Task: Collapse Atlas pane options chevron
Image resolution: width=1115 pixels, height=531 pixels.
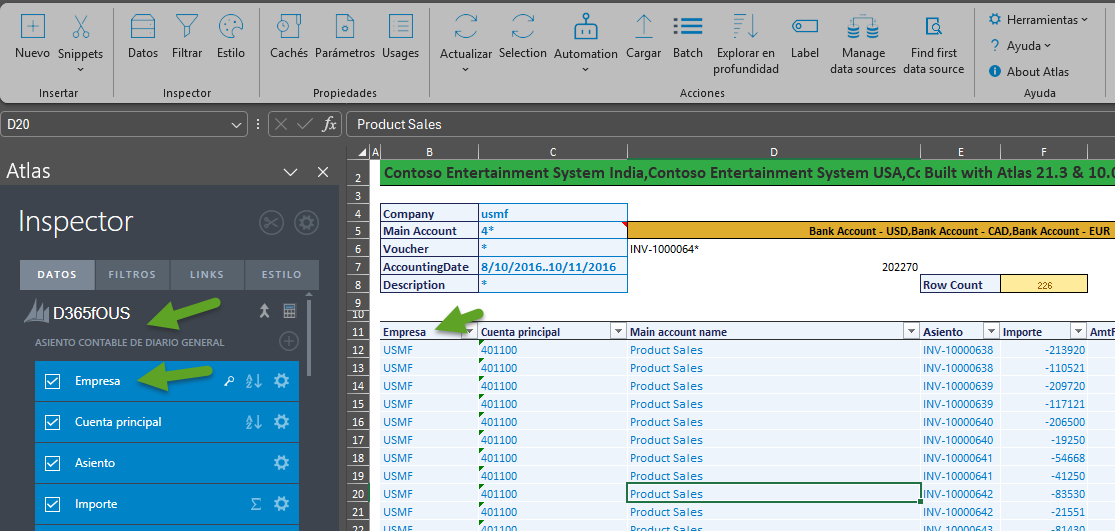Action: [290, 172]
